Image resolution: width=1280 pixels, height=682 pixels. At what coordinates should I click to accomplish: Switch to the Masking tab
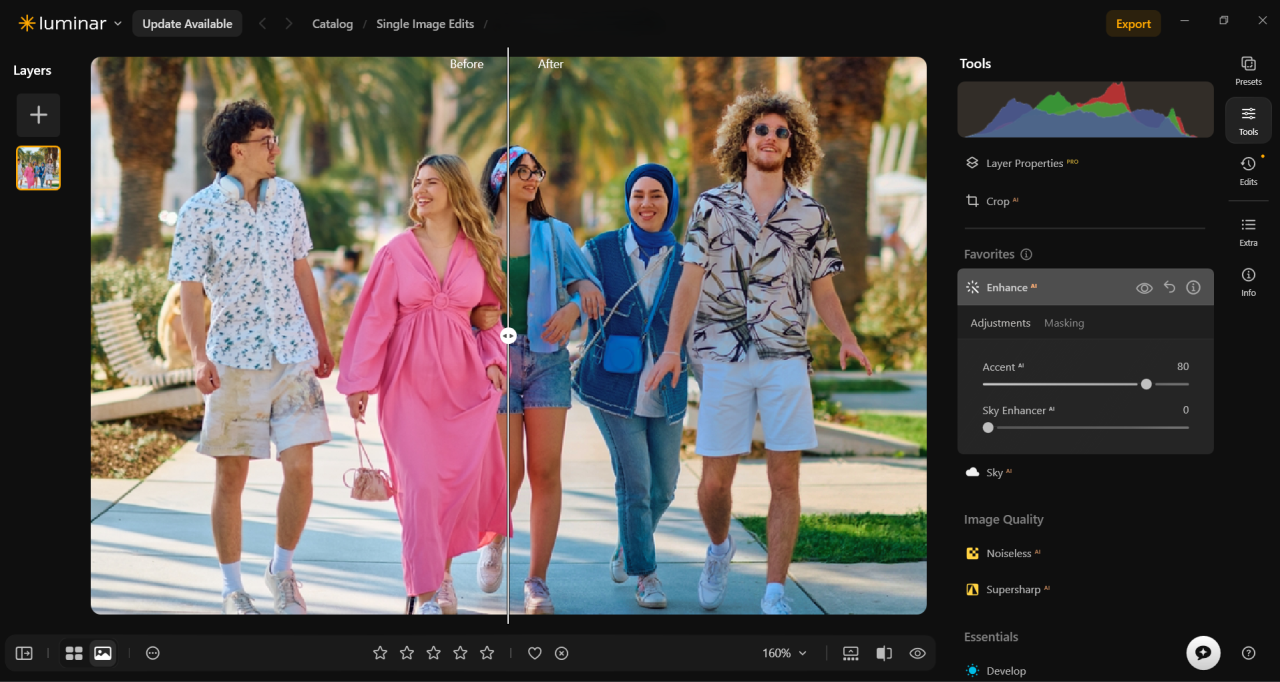[x=1064, y=323]
